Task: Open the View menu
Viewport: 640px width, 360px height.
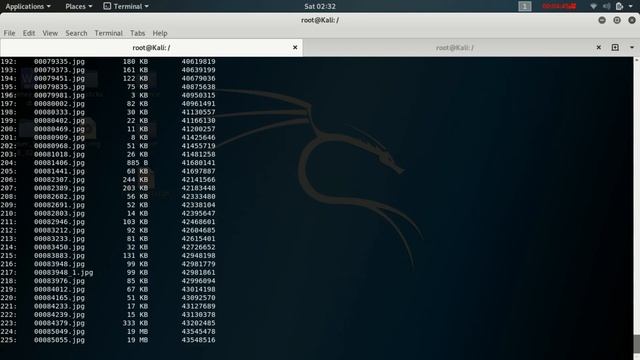Action: (x=50, y=33)
